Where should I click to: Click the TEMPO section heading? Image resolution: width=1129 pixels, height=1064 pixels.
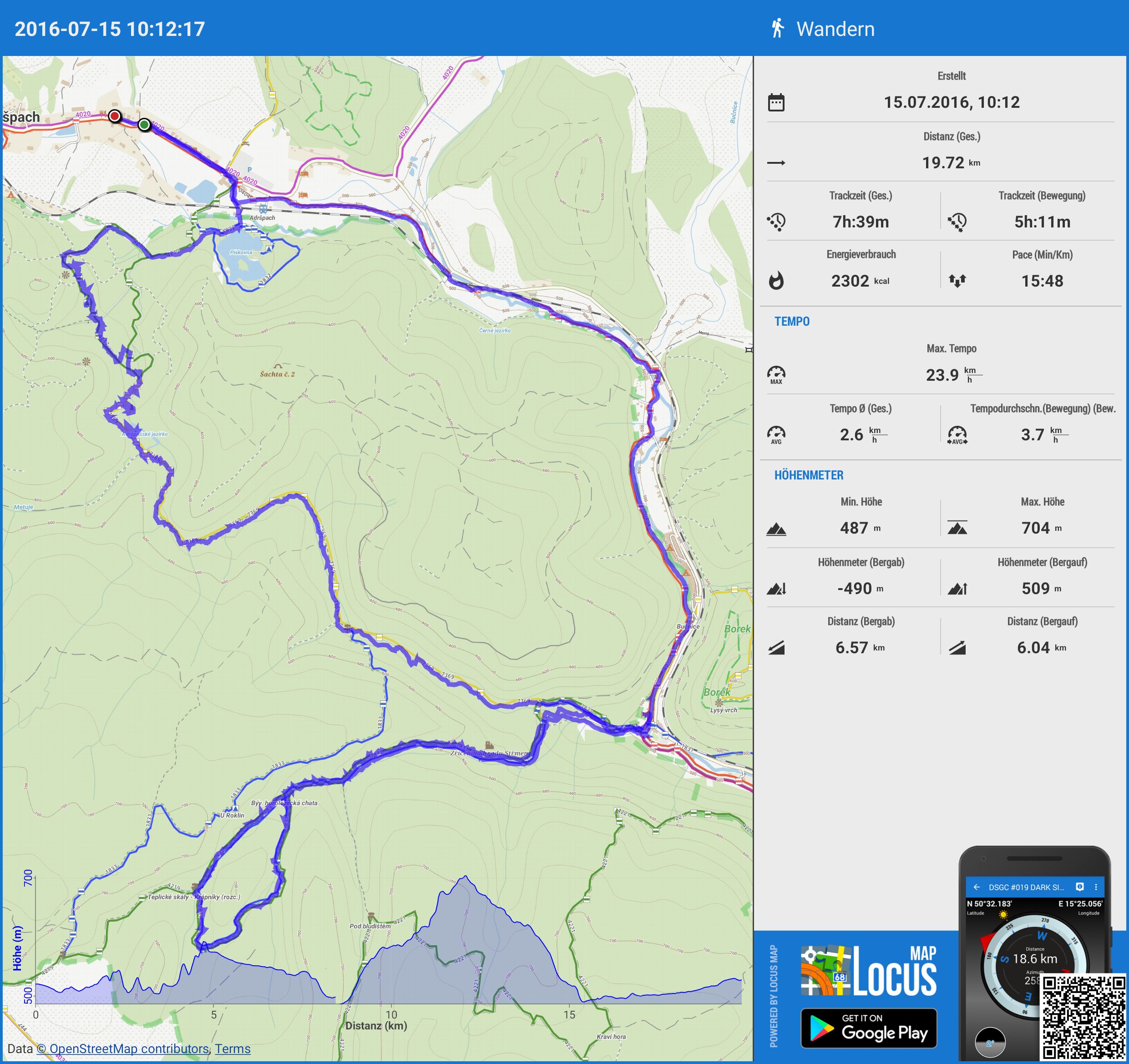[792, 321]
